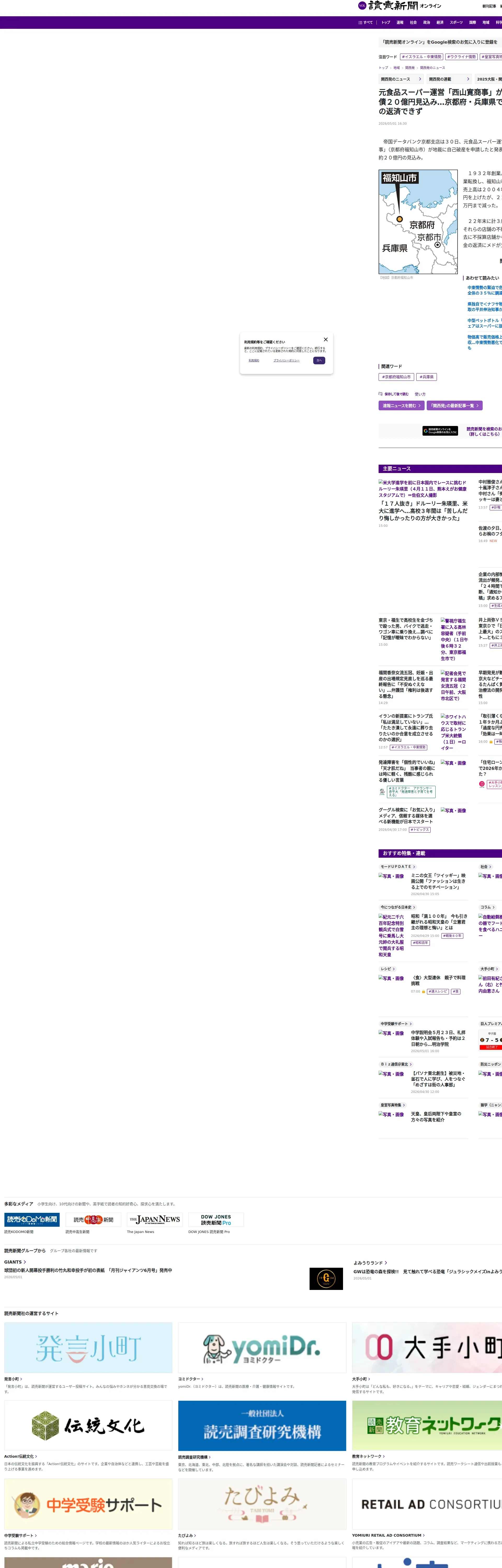Open the 大型連休 親子で料理挑戦 article
This screenshot has width=502, height=1568.
pyautogui.click(x=438, y=981)
